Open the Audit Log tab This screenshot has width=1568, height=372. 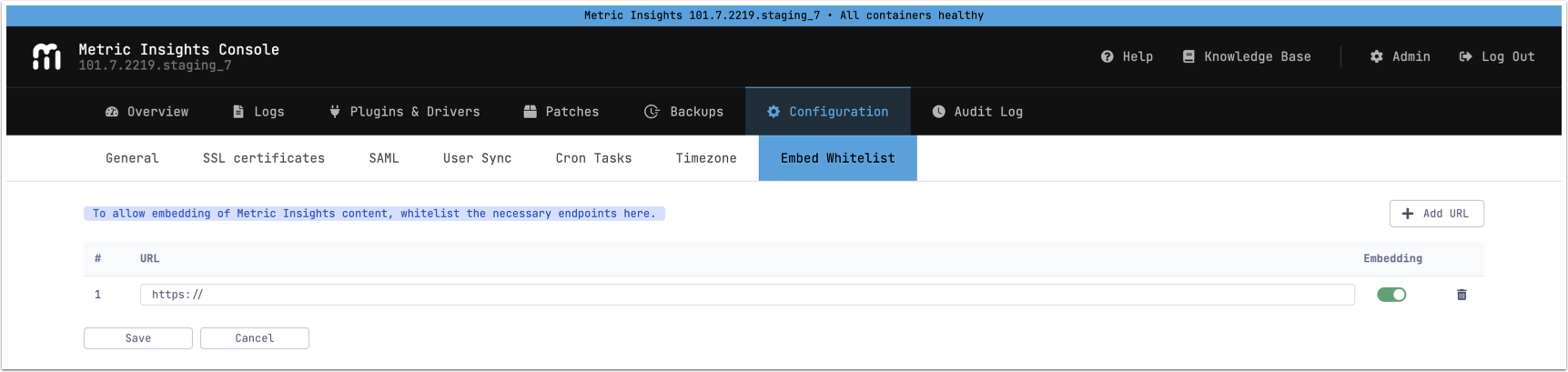pos(977,112)
